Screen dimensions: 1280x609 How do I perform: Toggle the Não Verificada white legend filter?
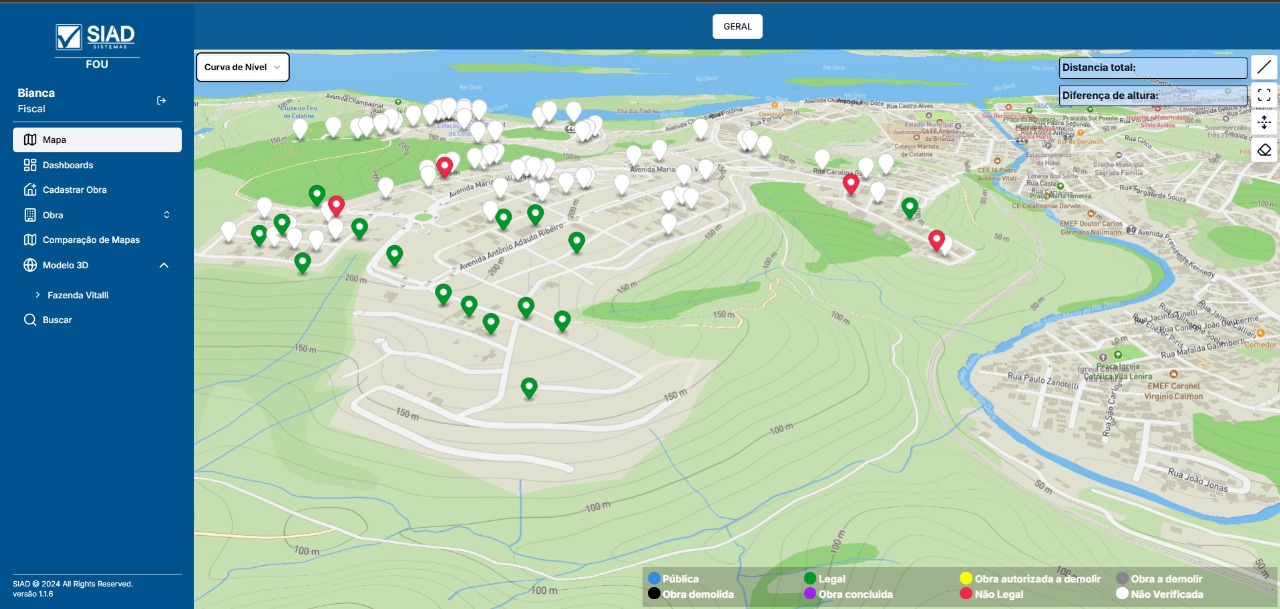[1123, 594]
